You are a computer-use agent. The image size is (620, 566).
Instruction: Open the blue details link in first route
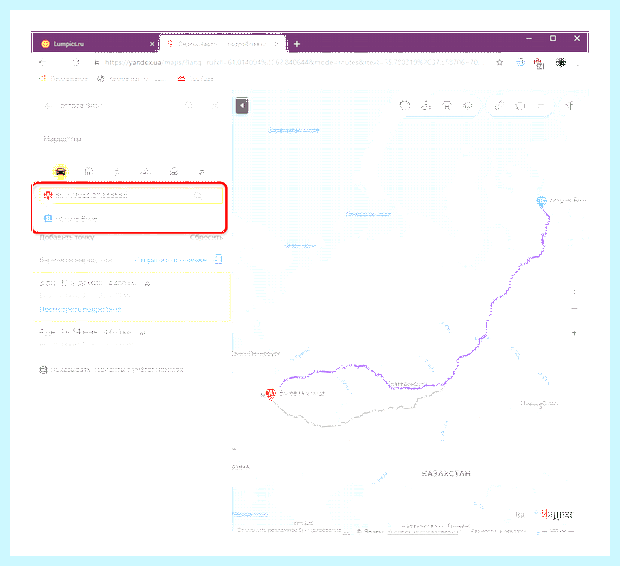[x=80, y=309]
